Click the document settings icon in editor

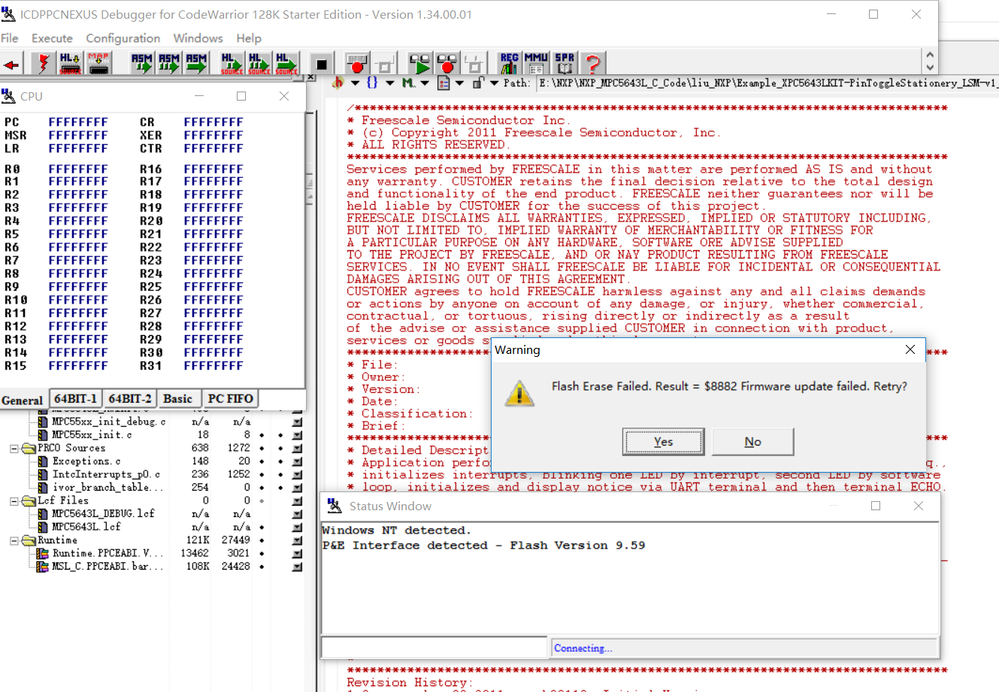point(444,83)
